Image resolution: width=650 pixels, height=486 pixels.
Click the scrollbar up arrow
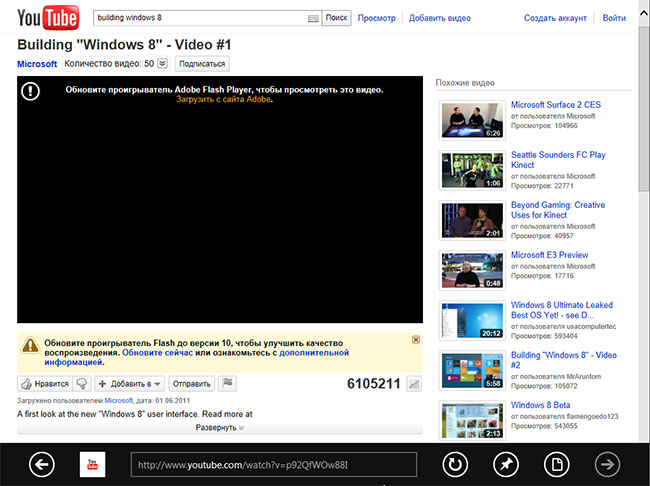tap(644, 12)
